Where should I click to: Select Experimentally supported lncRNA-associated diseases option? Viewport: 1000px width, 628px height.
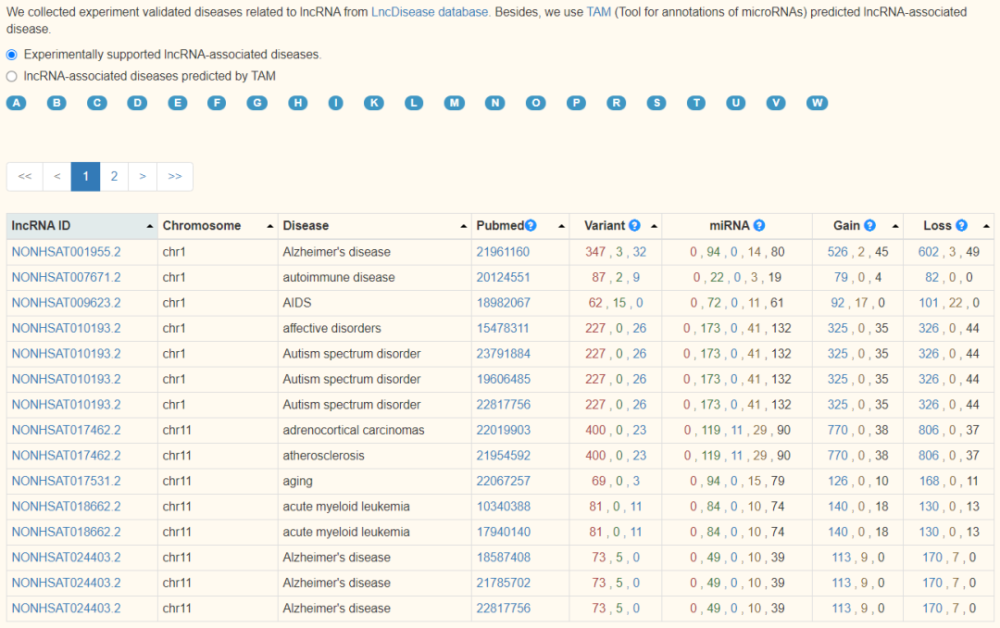click(x=12, y=55)
